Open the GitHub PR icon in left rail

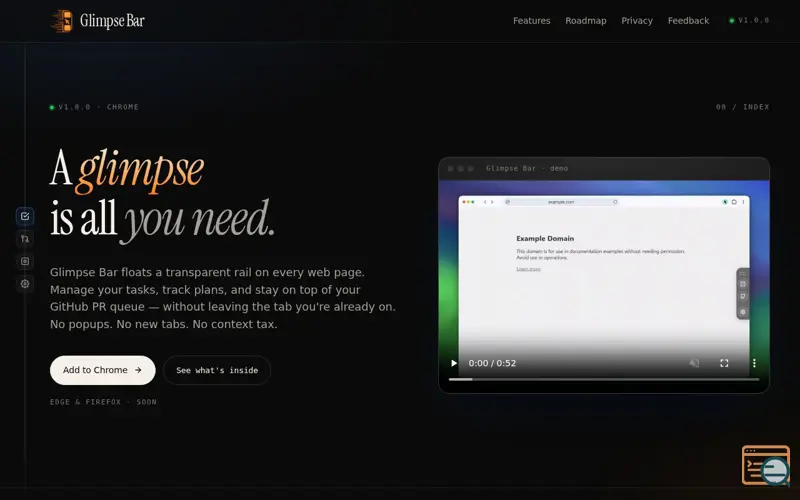pyautogui.click(x=25, y=239)
